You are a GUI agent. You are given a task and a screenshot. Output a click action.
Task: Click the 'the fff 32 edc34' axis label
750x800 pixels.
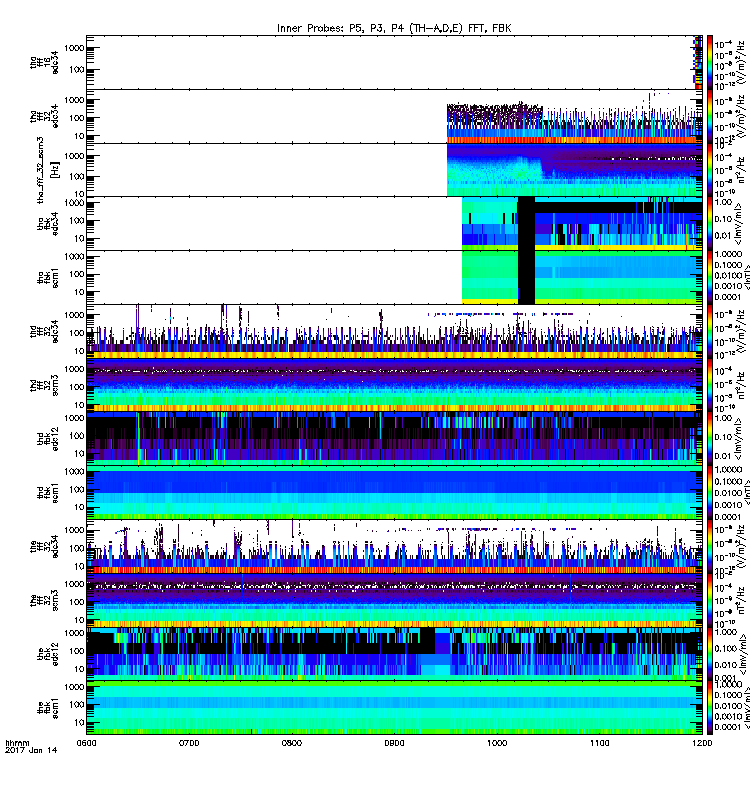(44, 547)
